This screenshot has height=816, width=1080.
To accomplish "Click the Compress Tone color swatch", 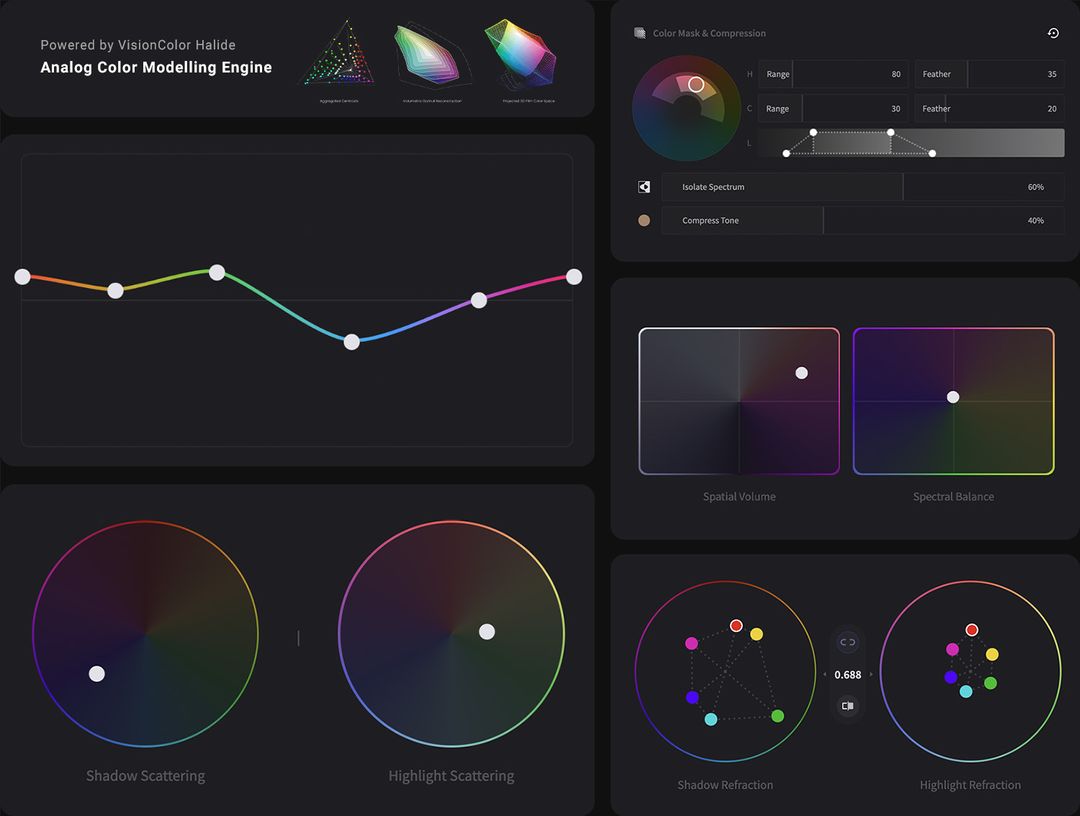I will 643,220.
